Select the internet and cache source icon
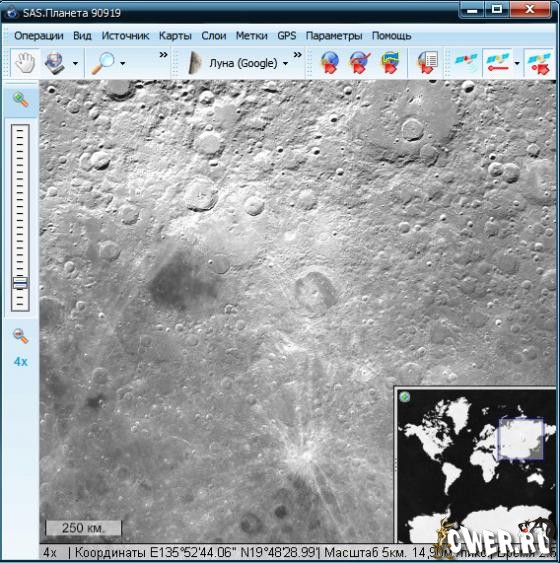 click(x=360, y=63)
